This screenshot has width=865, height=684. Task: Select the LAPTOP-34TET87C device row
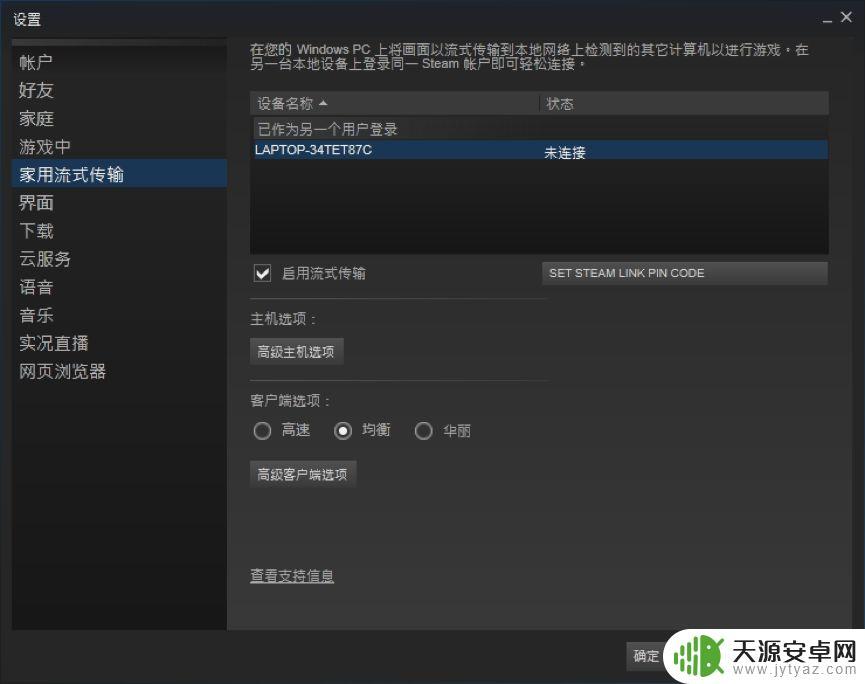click(x=539, y=150)
